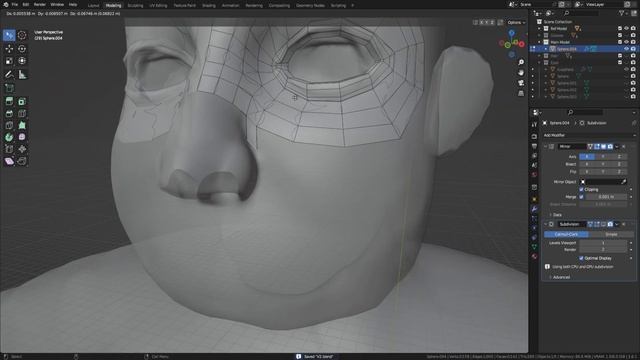Viewport: 640px width, 360px height.
Task: Open Subdivision modifier extra options dropdown
Action: (617, 224)
